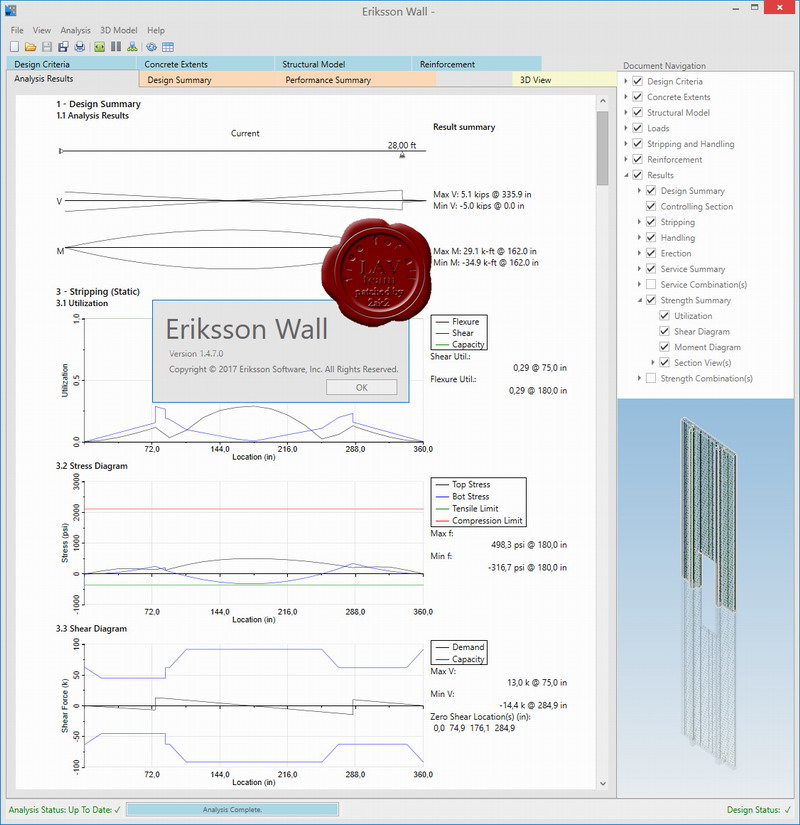Expand the Design Criteria tree node
The width and height of the screenshot is (800, 825).
pyautogui.click(x=626, y=81)
